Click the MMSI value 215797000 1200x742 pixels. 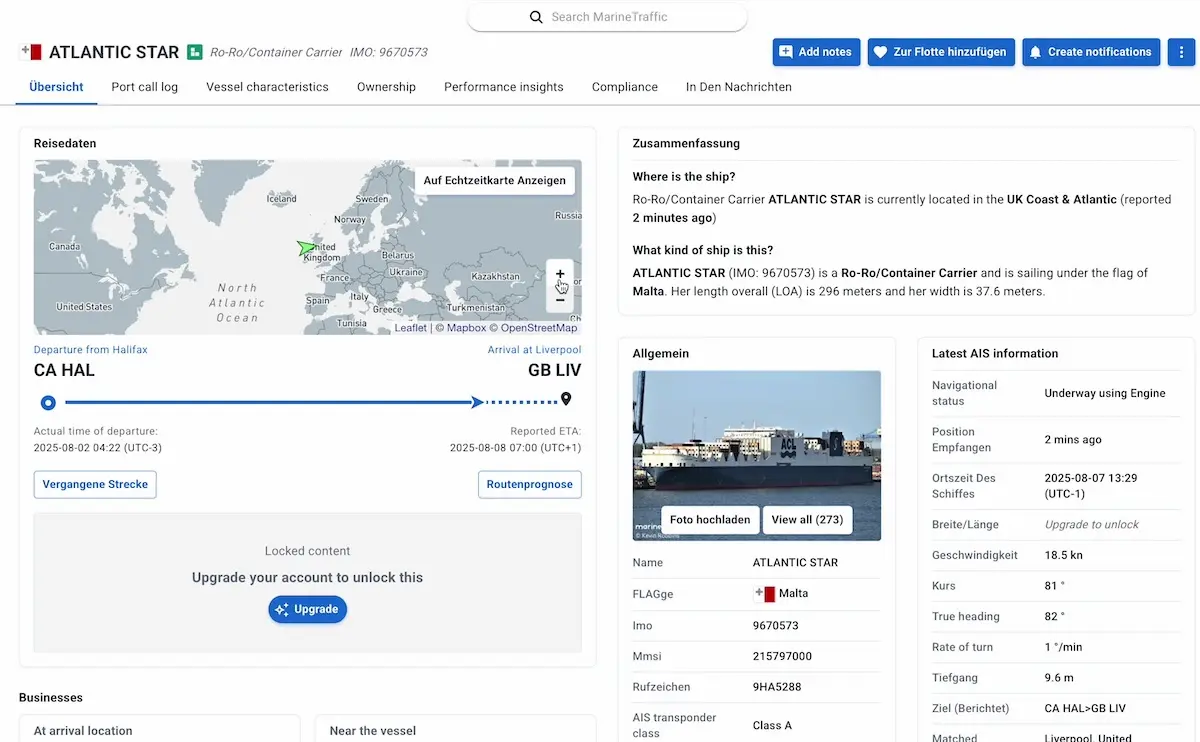(782, 656)
